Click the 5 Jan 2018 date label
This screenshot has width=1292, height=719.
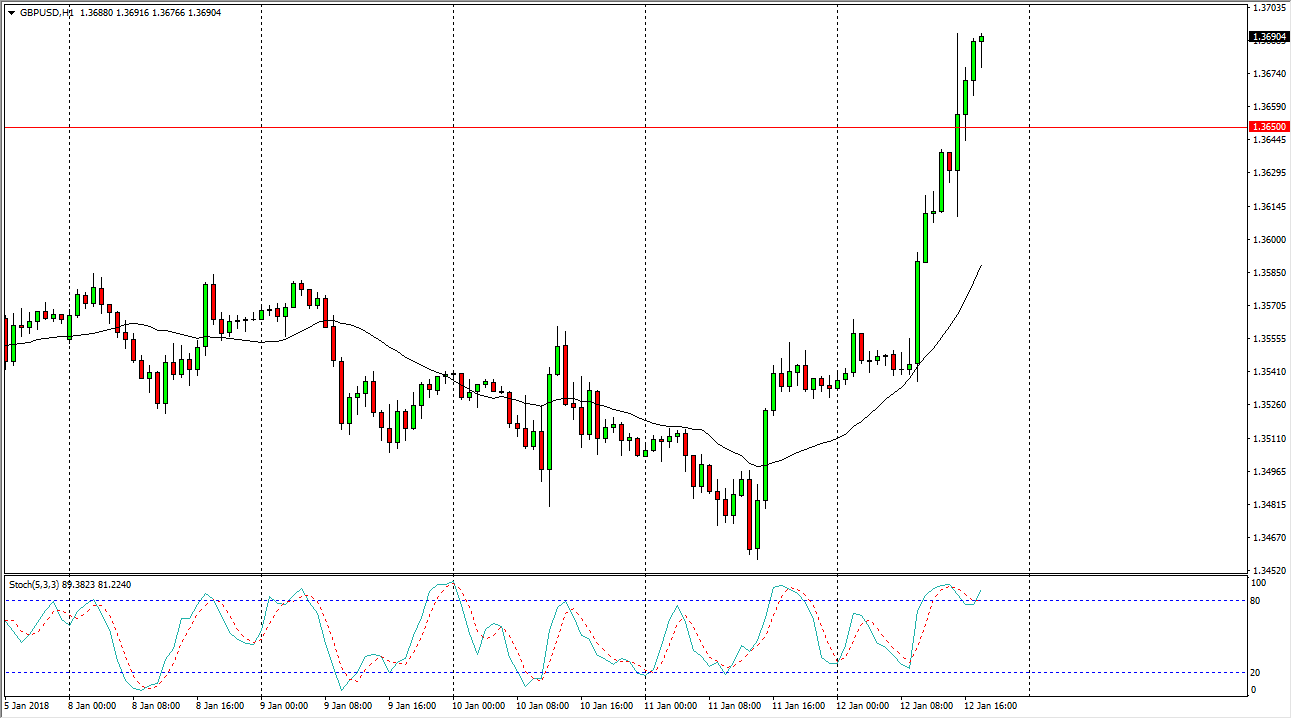coord(28,706)
